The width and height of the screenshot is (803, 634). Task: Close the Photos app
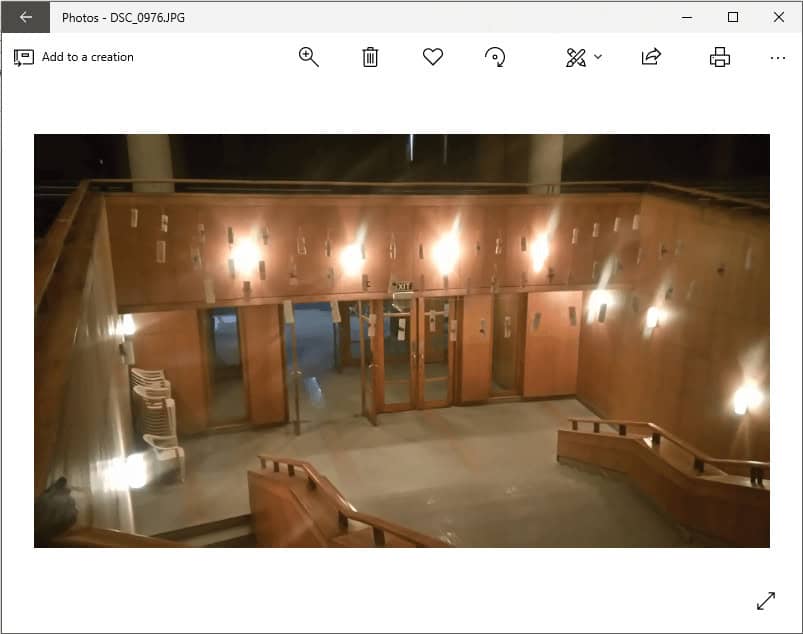click(x=779, y=17)
